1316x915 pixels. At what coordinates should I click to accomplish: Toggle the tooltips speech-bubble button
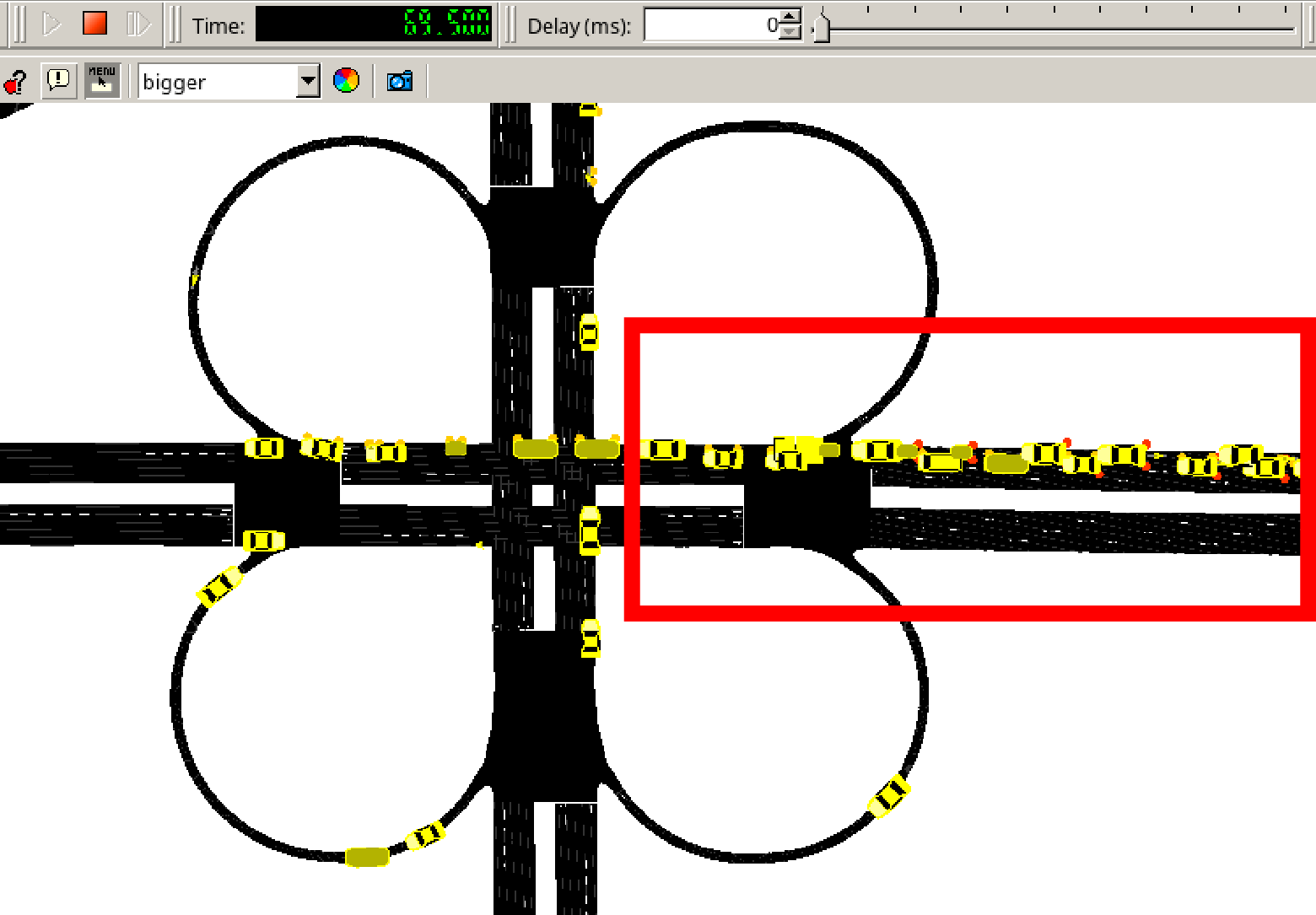click(x=59, y=81)
